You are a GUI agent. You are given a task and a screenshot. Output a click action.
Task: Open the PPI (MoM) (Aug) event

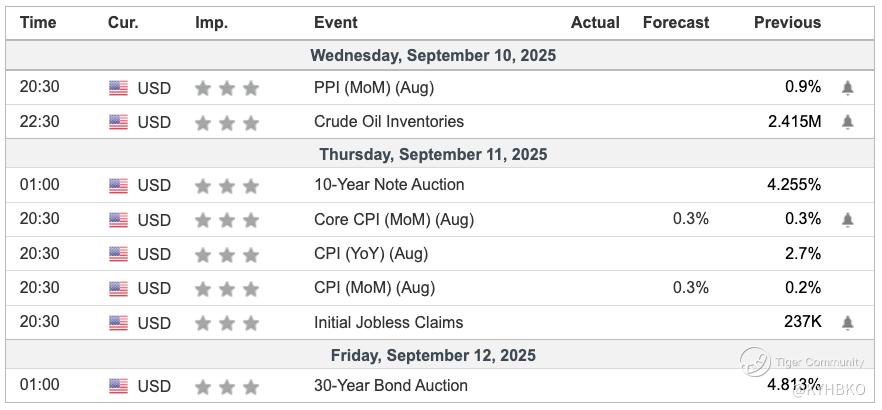[x=374, y=88]
